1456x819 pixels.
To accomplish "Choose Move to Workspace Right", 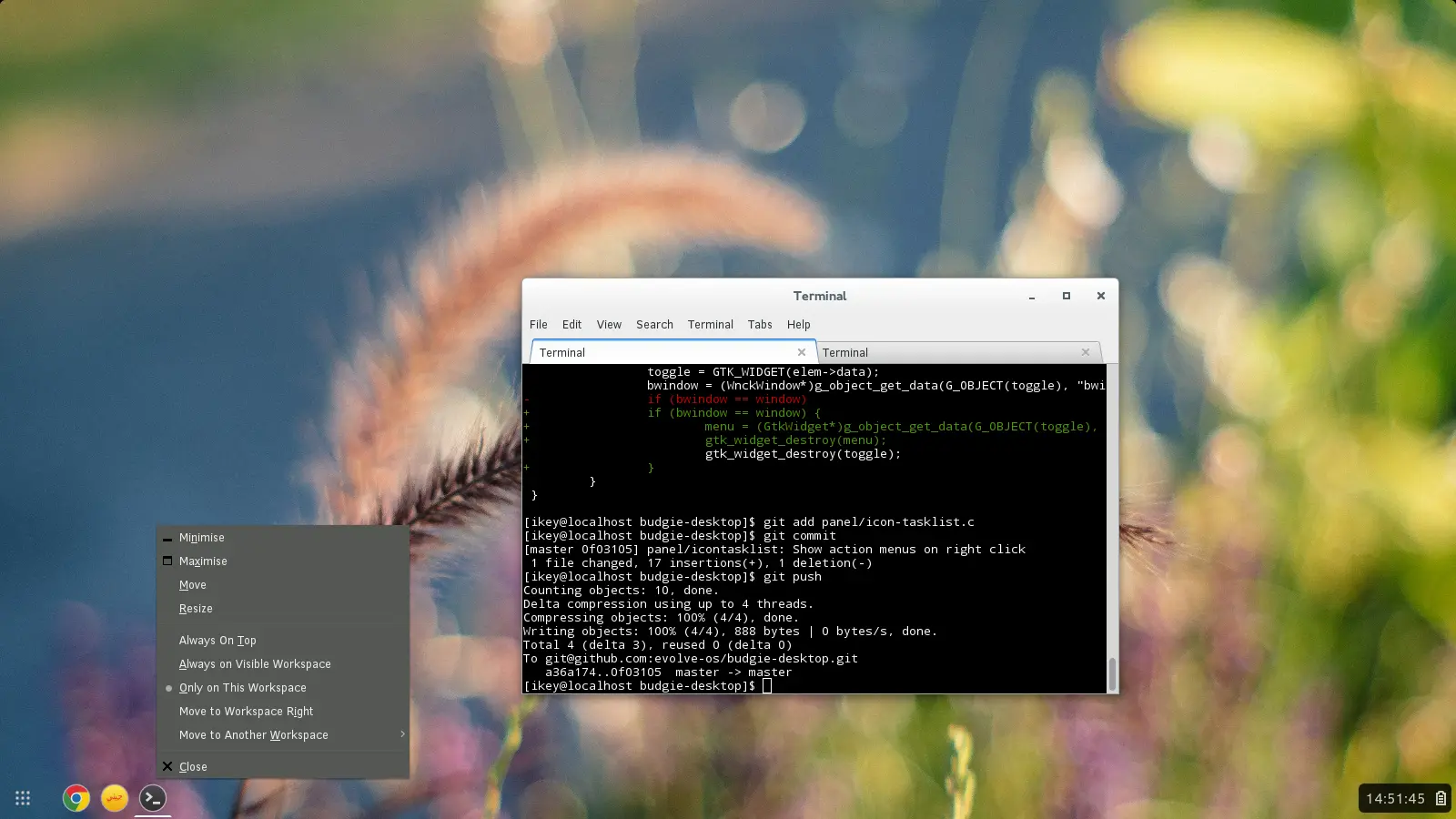I will 282,712.
